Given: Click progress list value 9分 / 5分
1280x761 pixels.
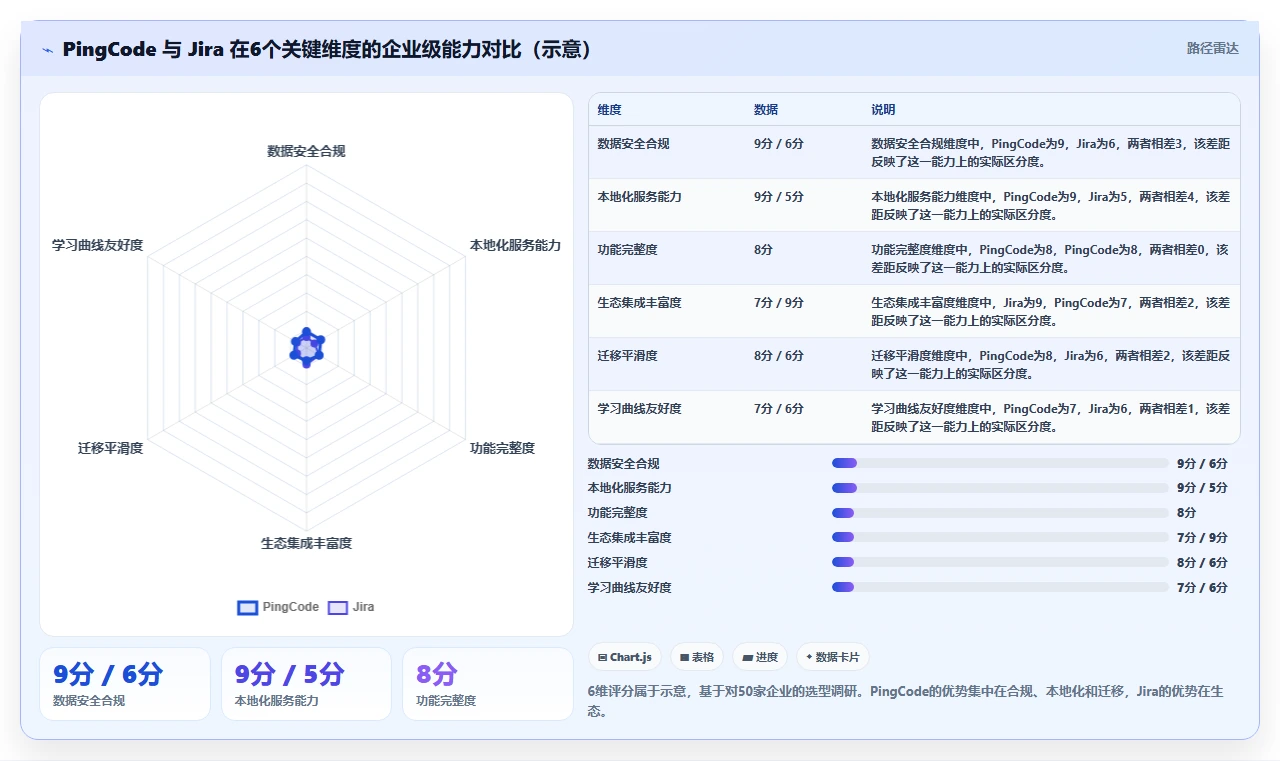Looking at the screenshot, I should click(1202, 488).
